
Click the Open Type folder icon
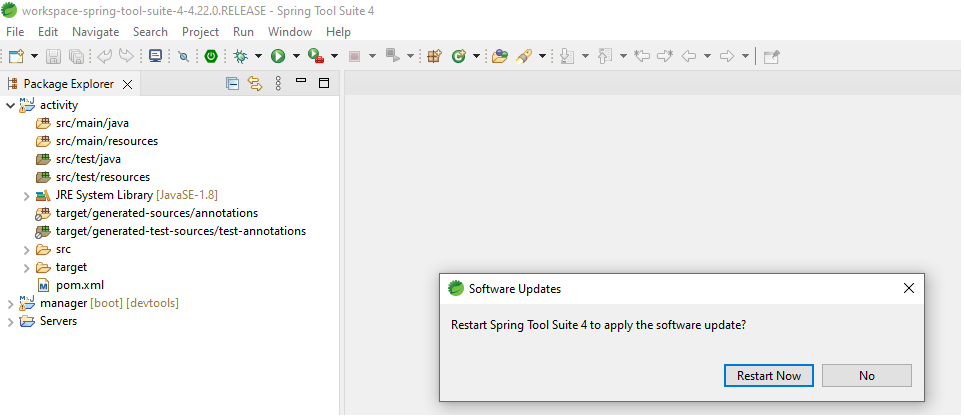click(500, 56)
